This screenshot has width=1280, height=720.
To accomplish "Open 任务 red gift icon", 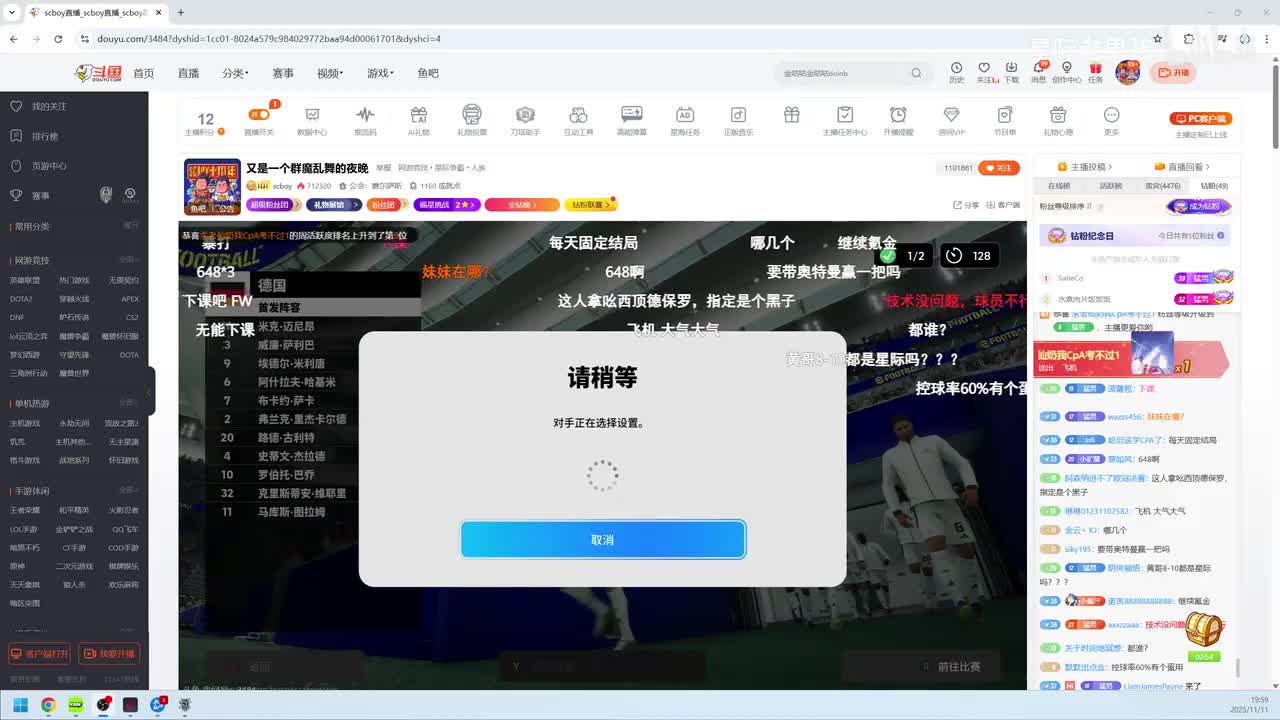I will [x=1096, y=68].
